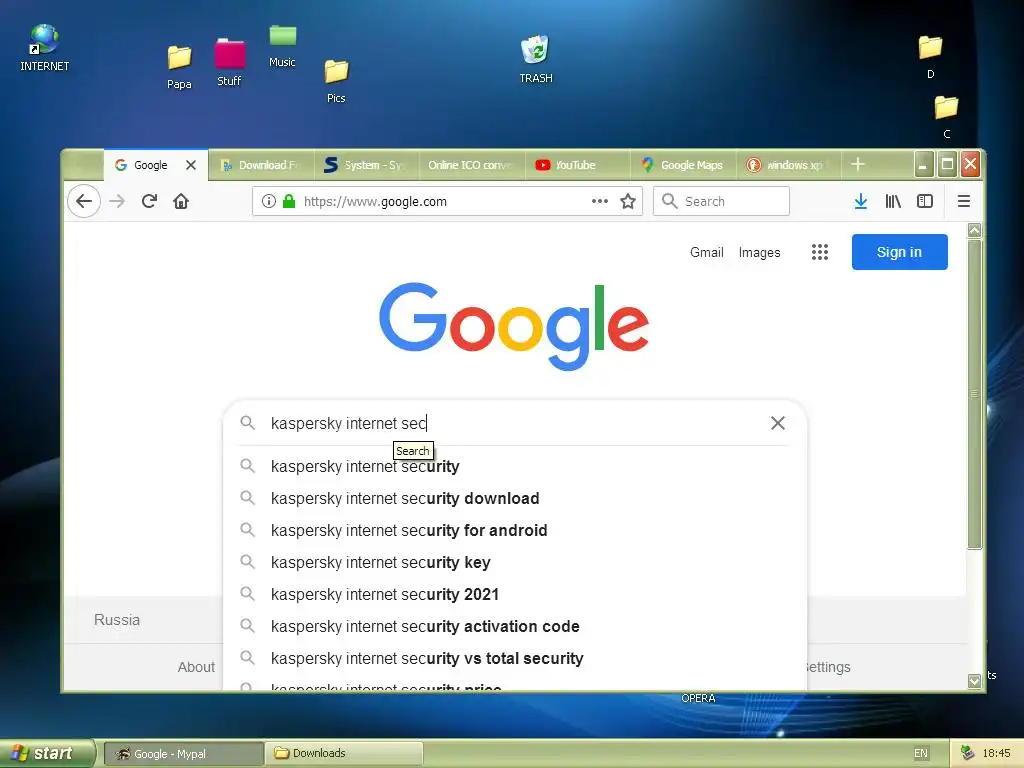Choose suggestion security vs total security
Viewport: 1024px width, 768px height.
(x=515, y=658)
